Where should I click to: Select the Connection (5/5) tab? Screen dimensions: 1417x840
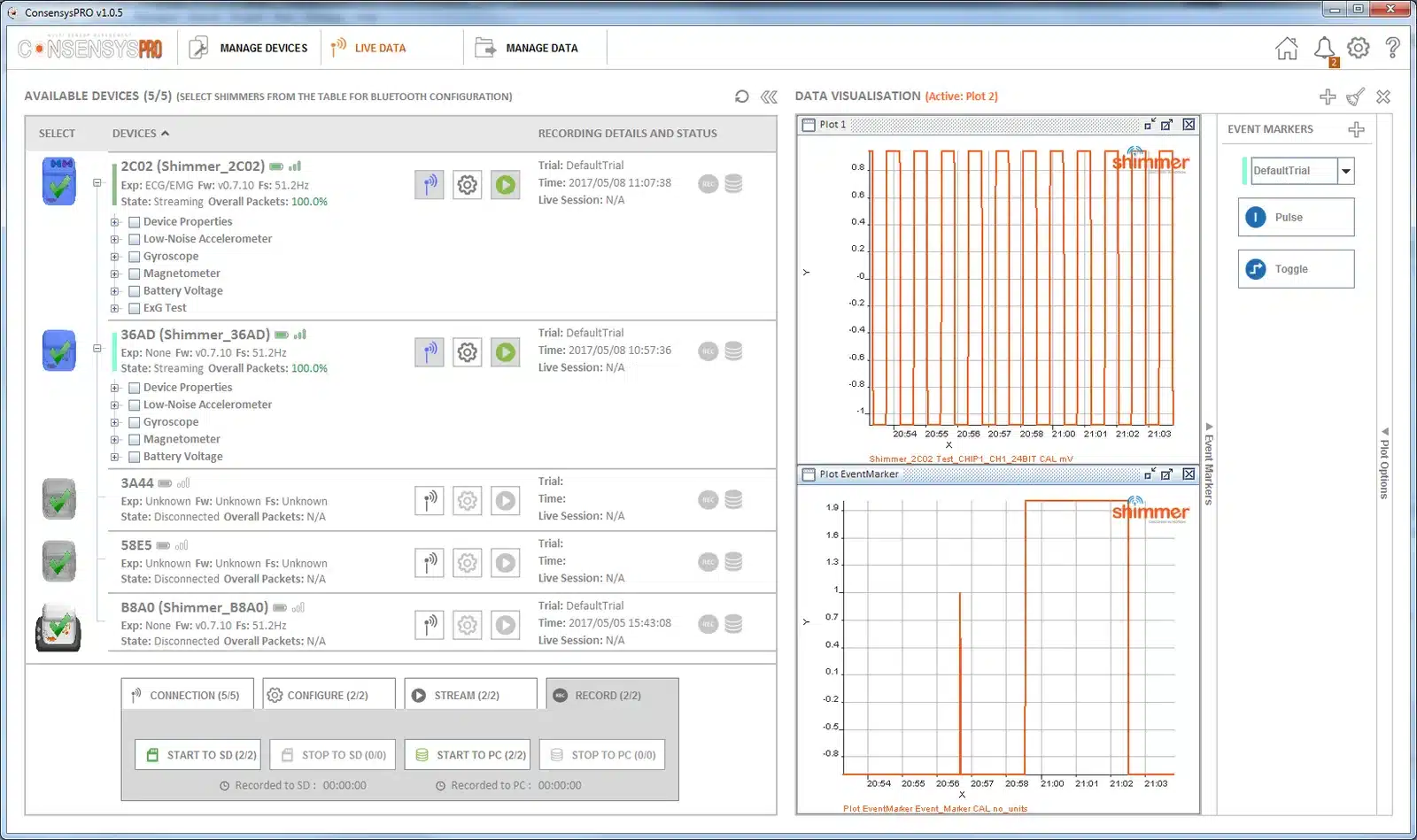pos(187,695)
